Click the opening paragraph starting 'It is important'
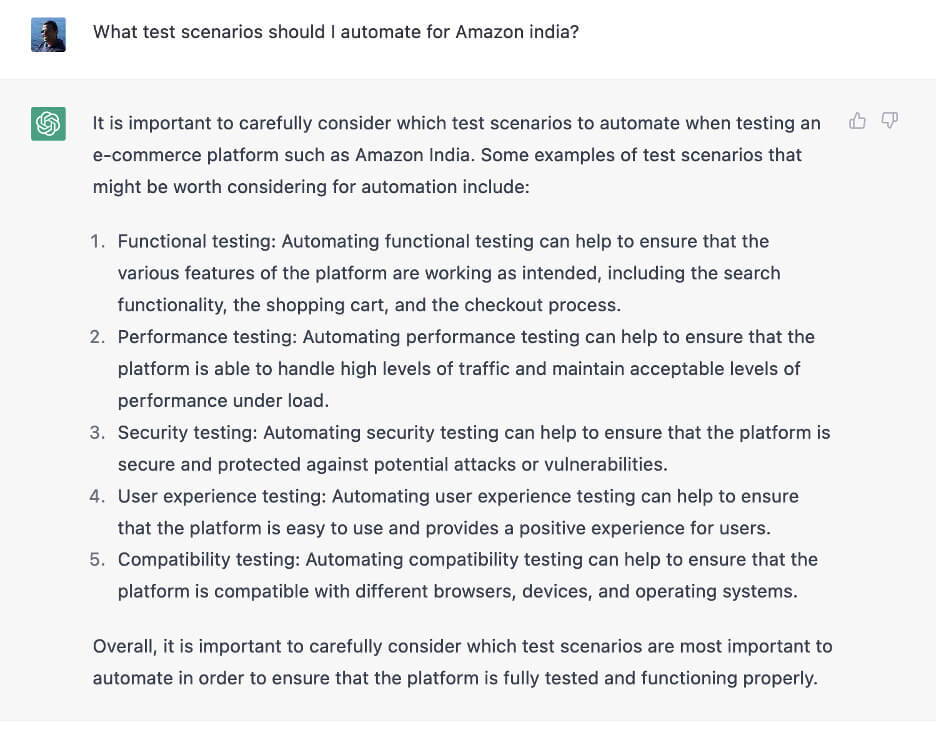 [456, 155]
